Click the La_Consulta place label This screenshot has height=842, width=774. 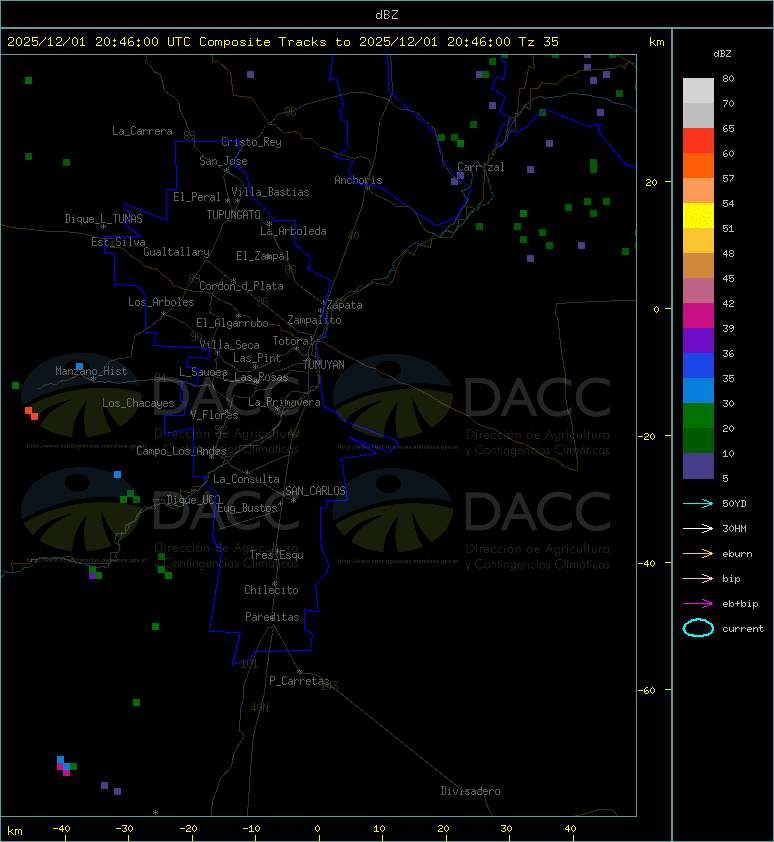(247, 479)
